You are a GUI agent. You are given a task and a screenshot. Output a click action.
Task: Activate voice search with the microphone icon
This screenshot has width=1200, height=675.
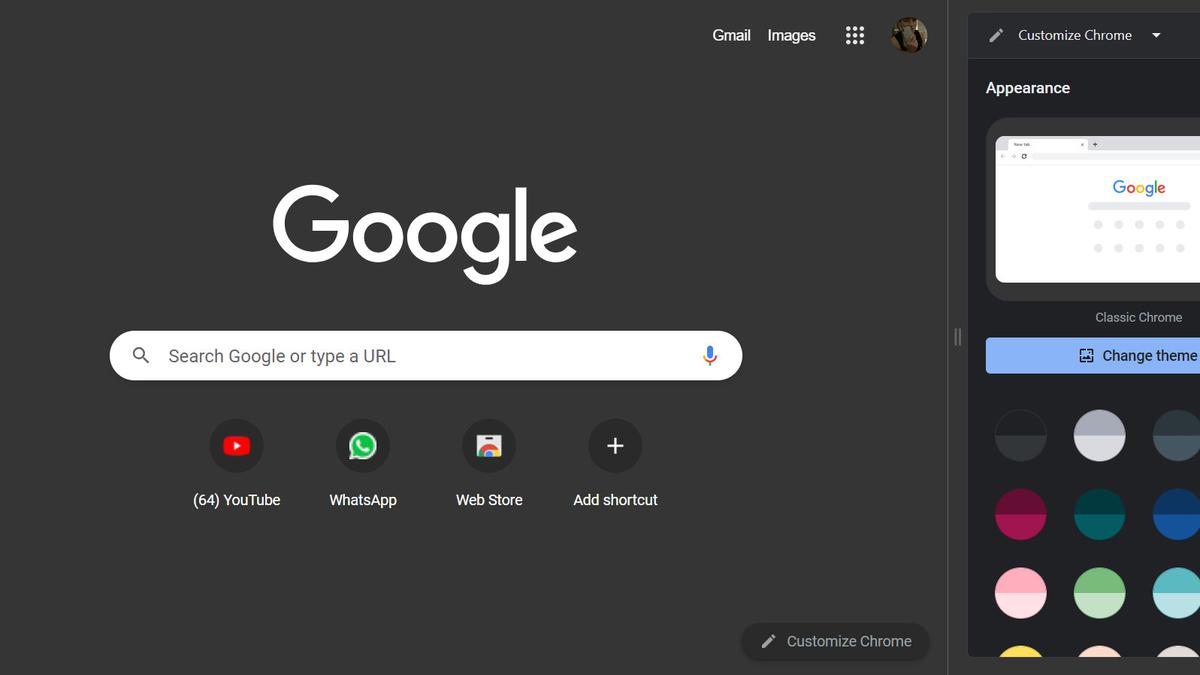[x=710, y=355]
